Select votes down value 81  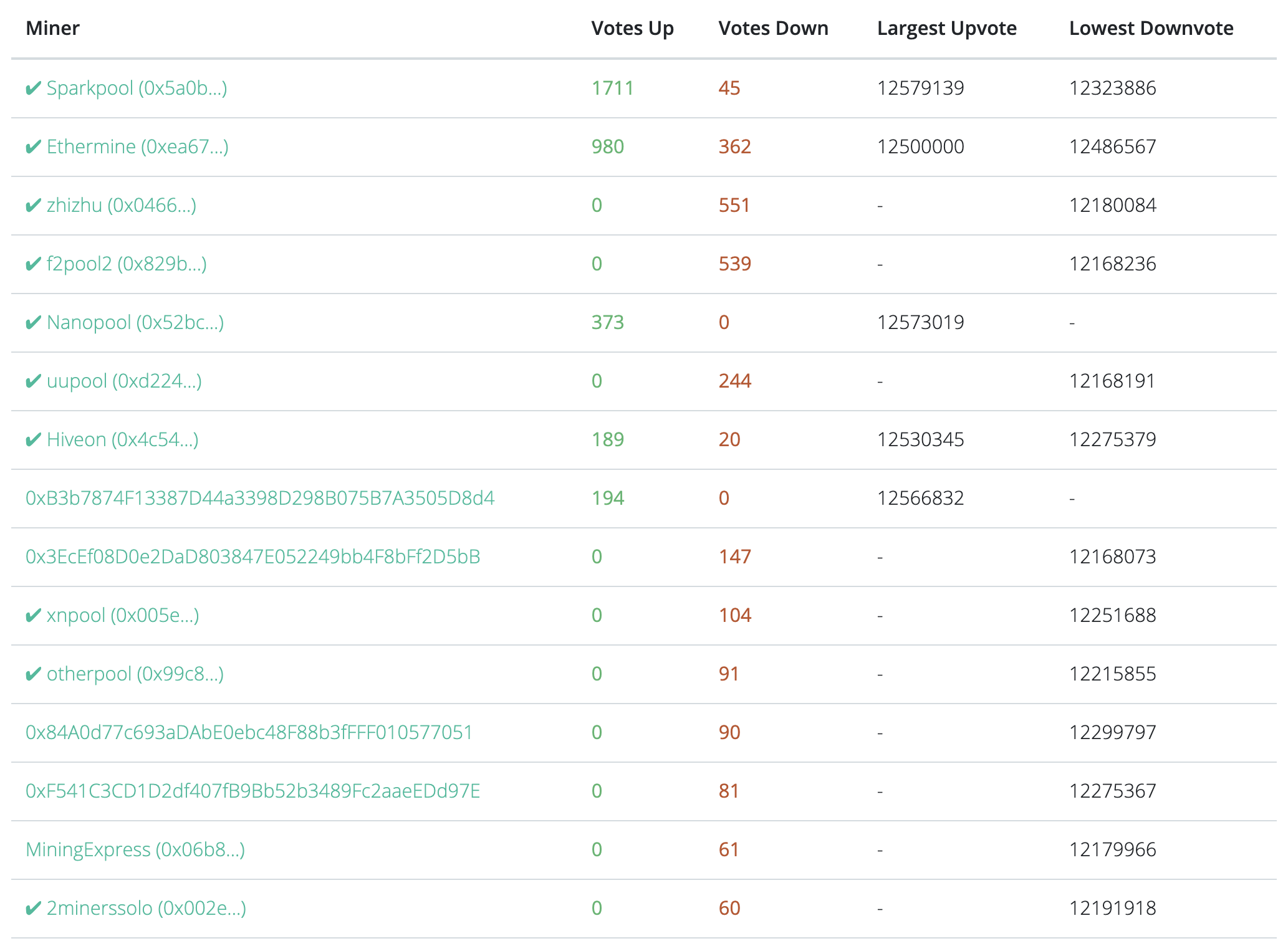[729, 791]
